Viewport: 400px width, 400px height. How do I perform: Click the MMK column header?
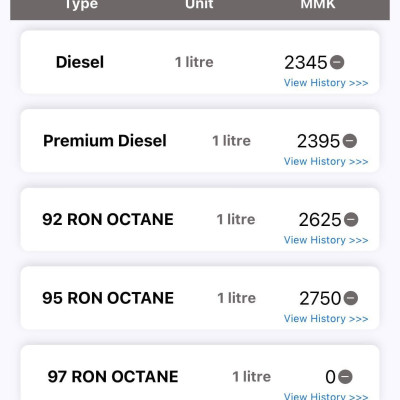pyautogui.click(x=318, y=4)
